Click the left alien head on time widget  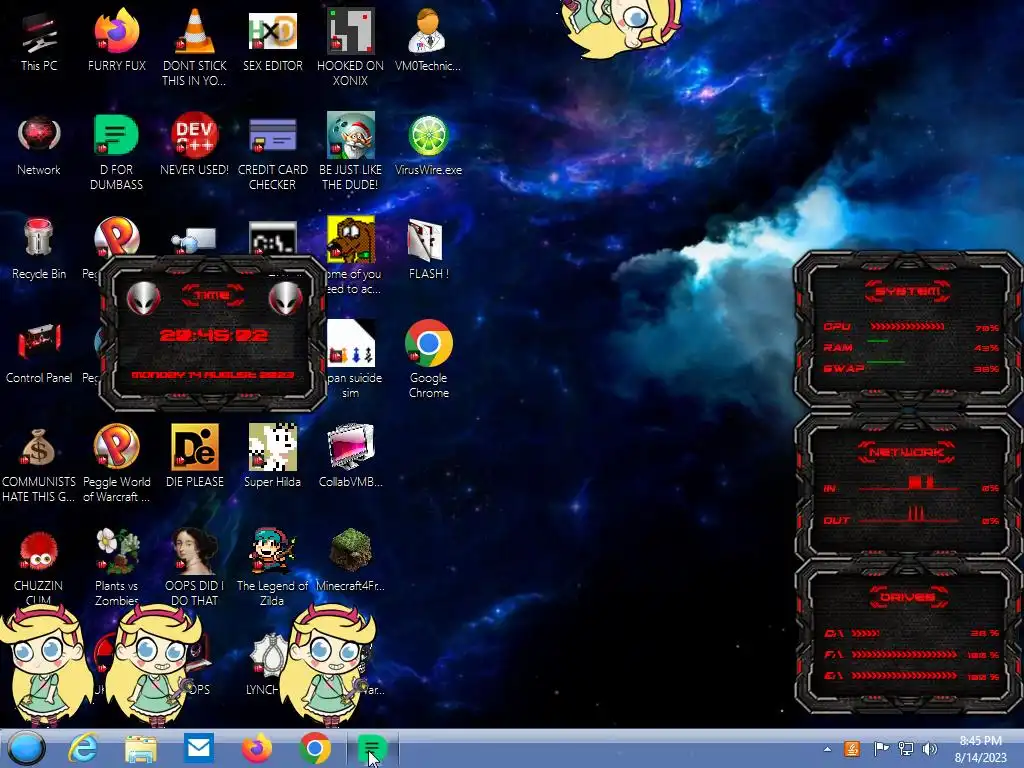pos(143,298)
